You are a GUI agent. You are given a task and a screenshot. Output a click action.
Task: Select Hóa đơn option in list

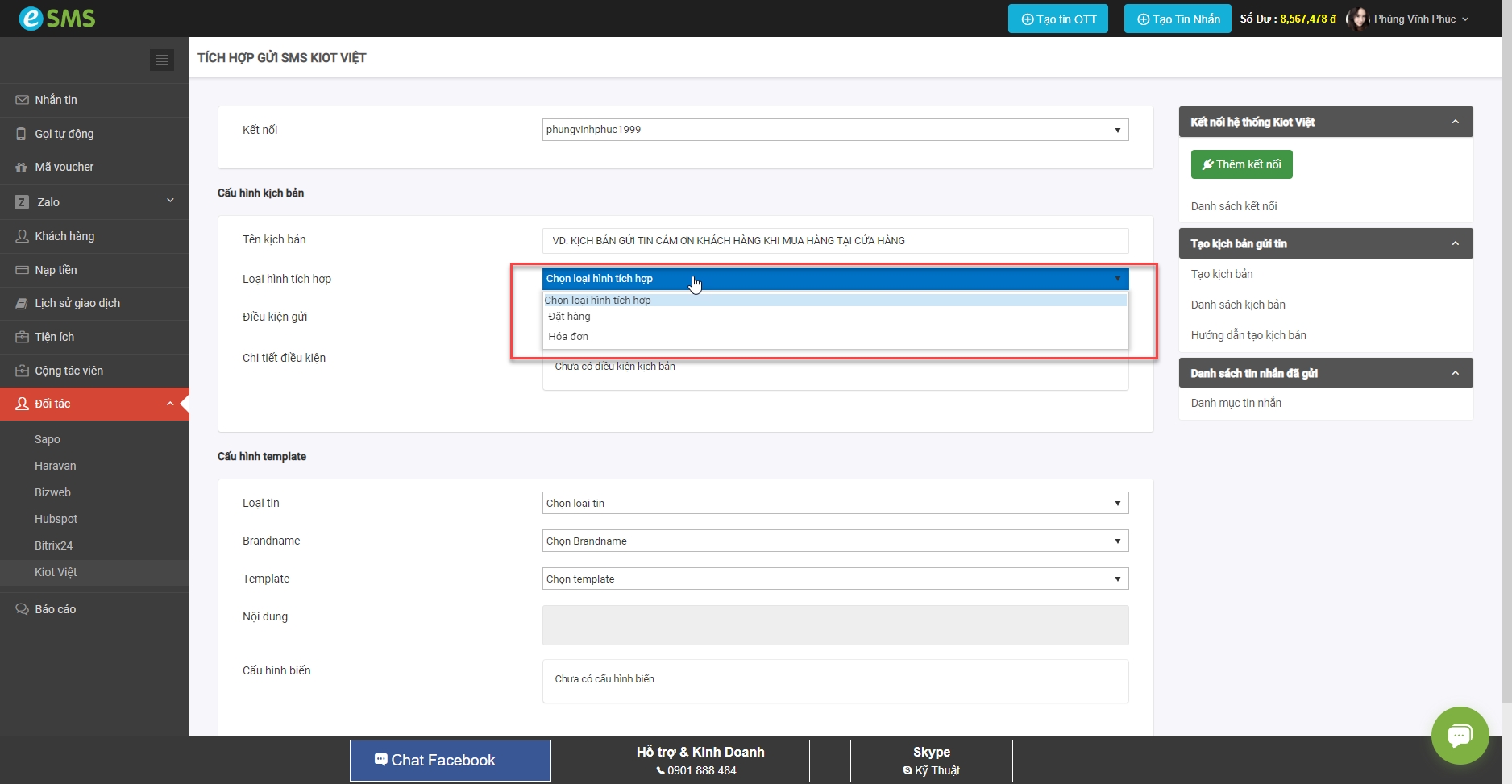[x=568, y=336]
